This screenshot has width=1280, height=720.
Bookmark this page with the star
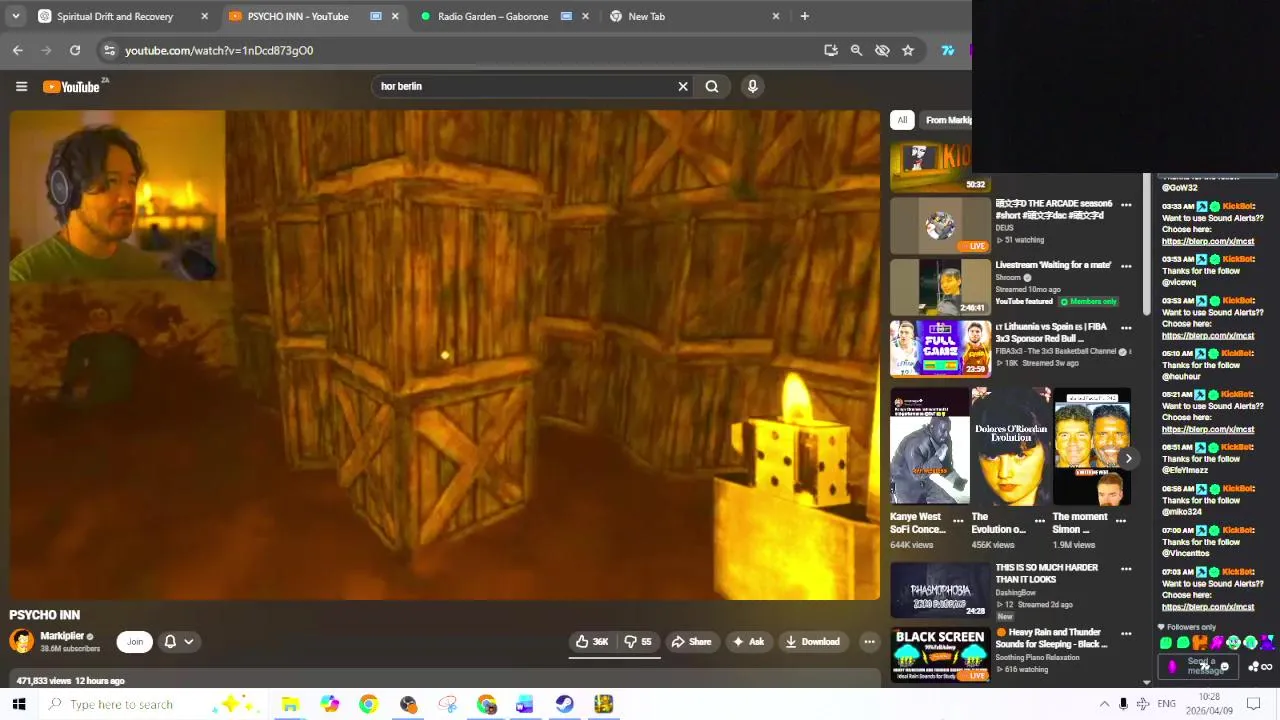pos(908,50)
